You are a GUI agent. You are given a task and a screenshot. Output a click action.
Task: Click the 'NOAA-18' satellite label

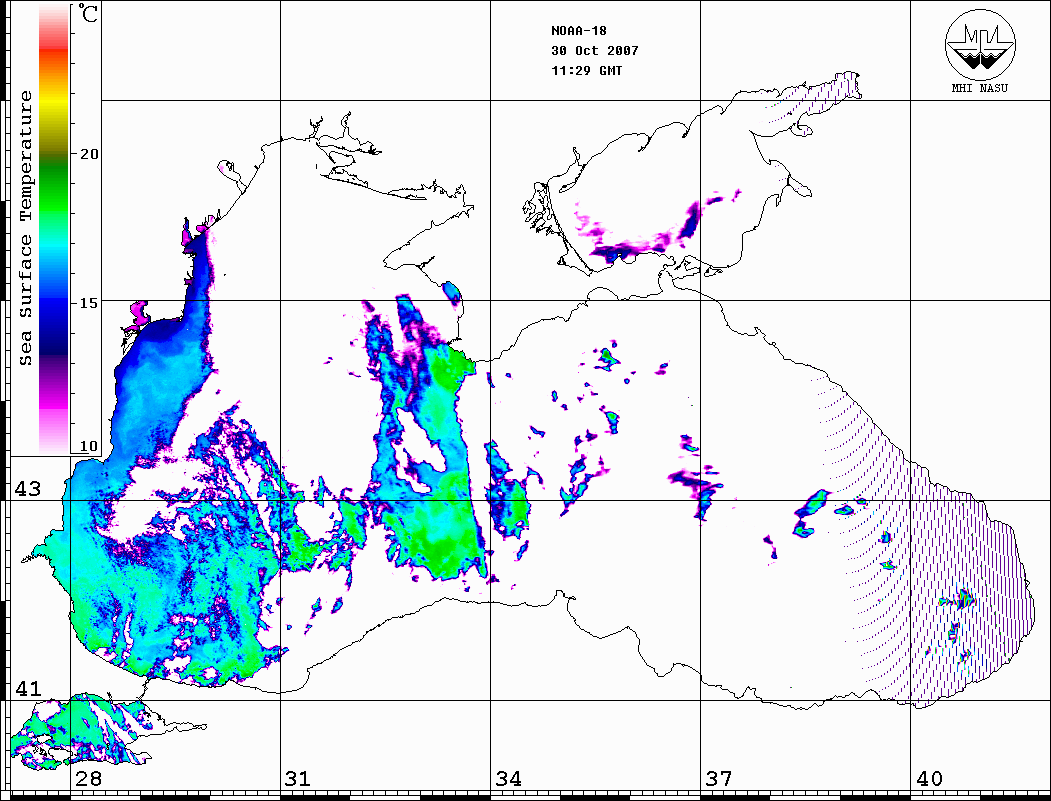578,31
